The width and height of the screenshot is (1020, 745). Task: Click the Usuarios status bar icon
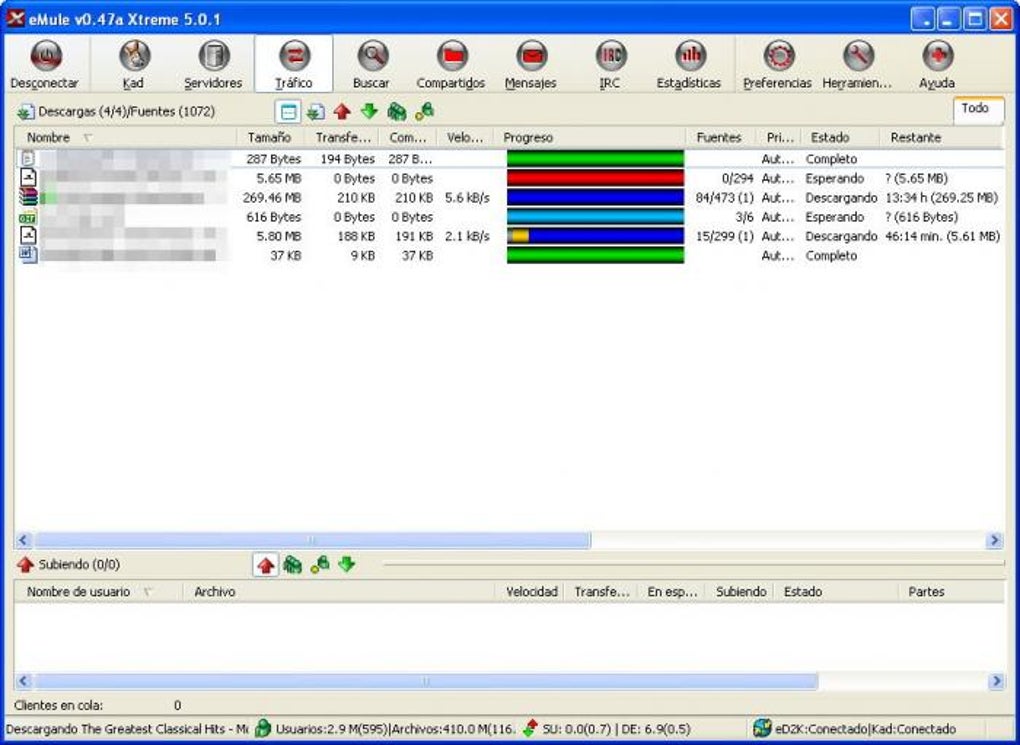pos(263,729)
